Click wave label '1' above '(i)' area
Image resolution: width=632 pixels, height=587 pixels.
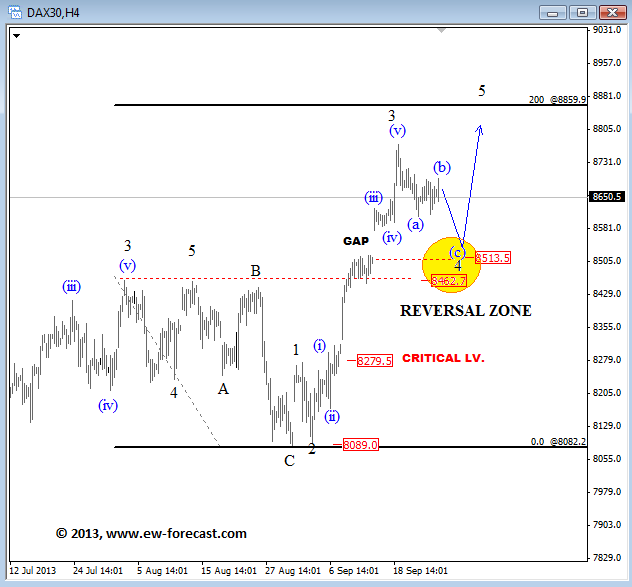[296, 350]
